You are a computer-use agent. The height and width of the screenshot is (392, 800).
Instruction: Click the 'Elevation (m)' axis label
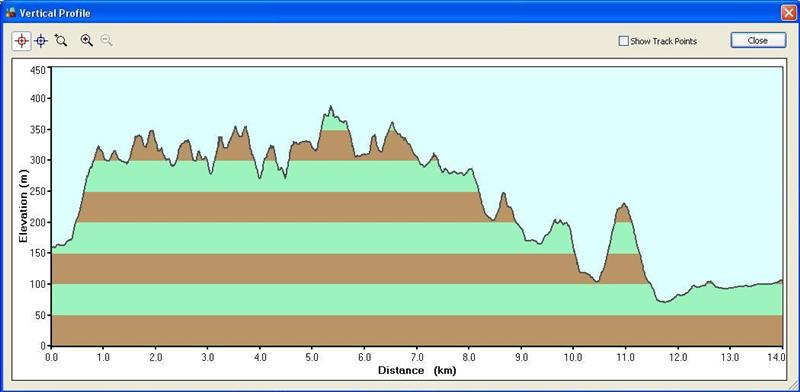[23, 206]
